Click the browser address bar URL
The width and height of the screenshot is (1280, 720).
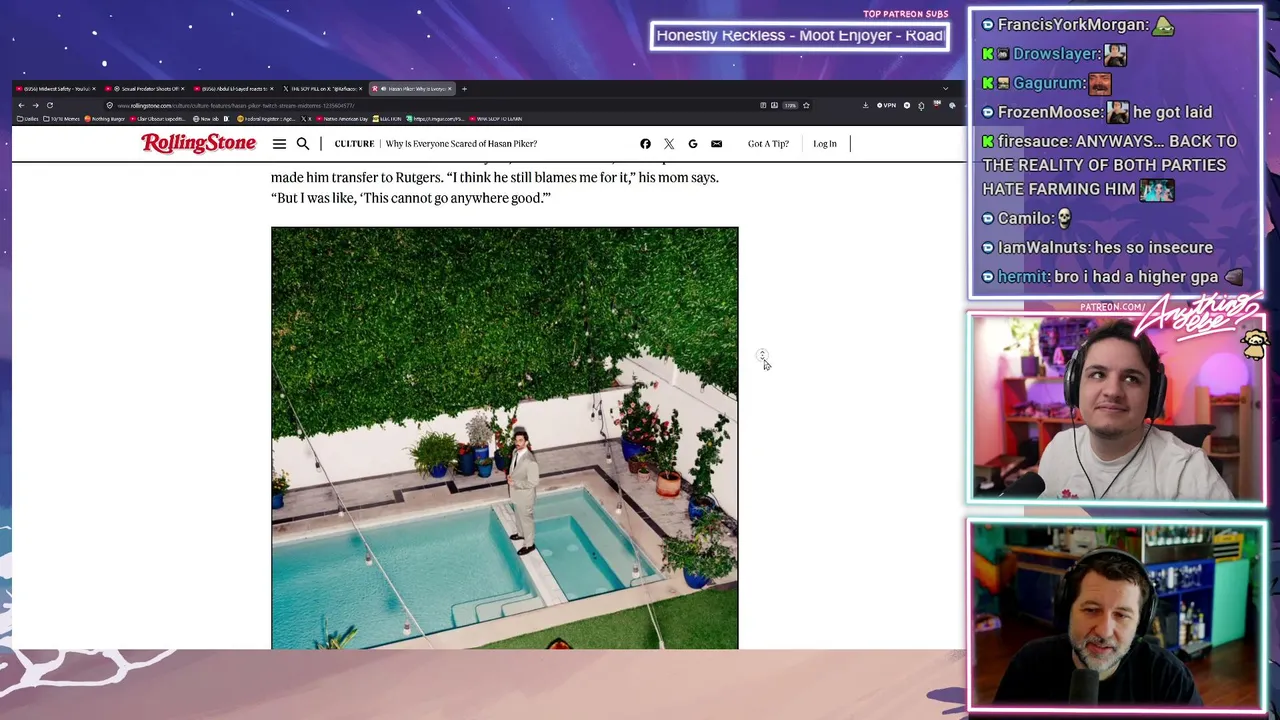pos(236,105)
